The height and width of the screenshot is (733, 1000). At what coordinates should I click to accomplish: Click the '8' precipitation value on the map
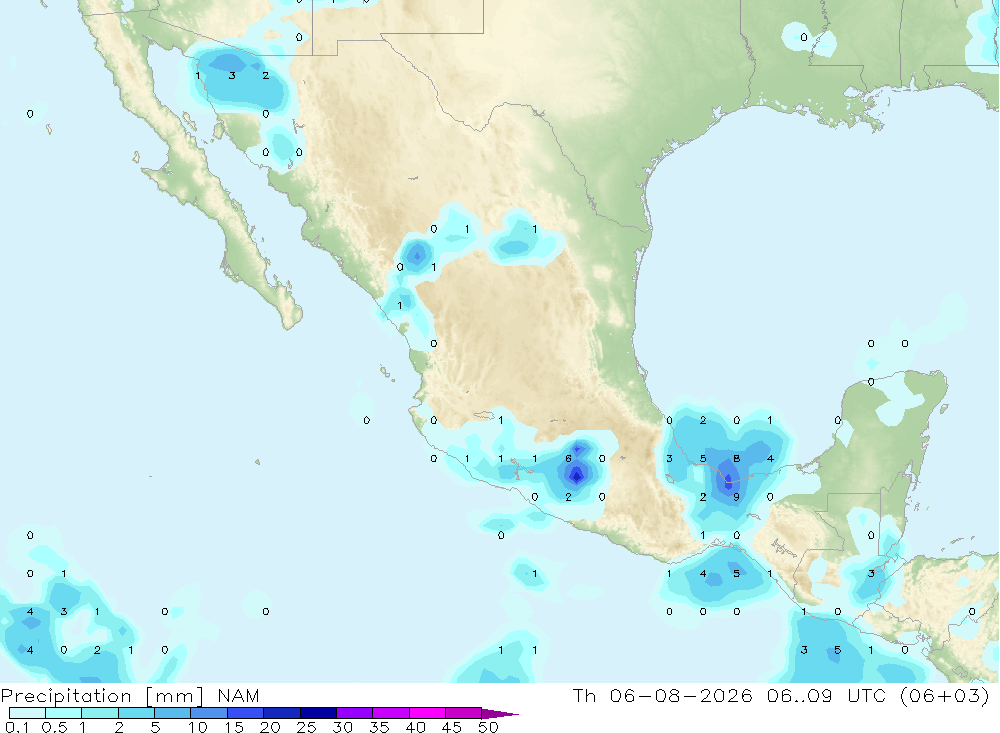(737, 459)
